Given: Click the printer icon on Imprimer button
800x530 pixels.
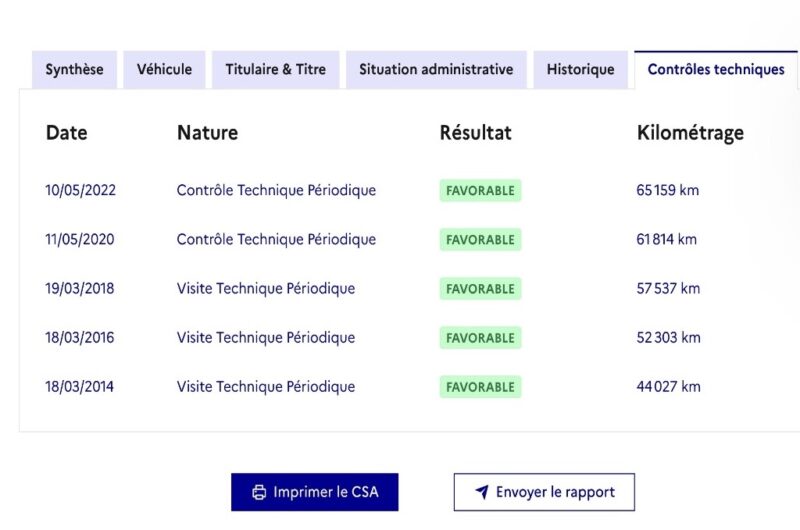Looking at the screenshot, I should [259, 492].
